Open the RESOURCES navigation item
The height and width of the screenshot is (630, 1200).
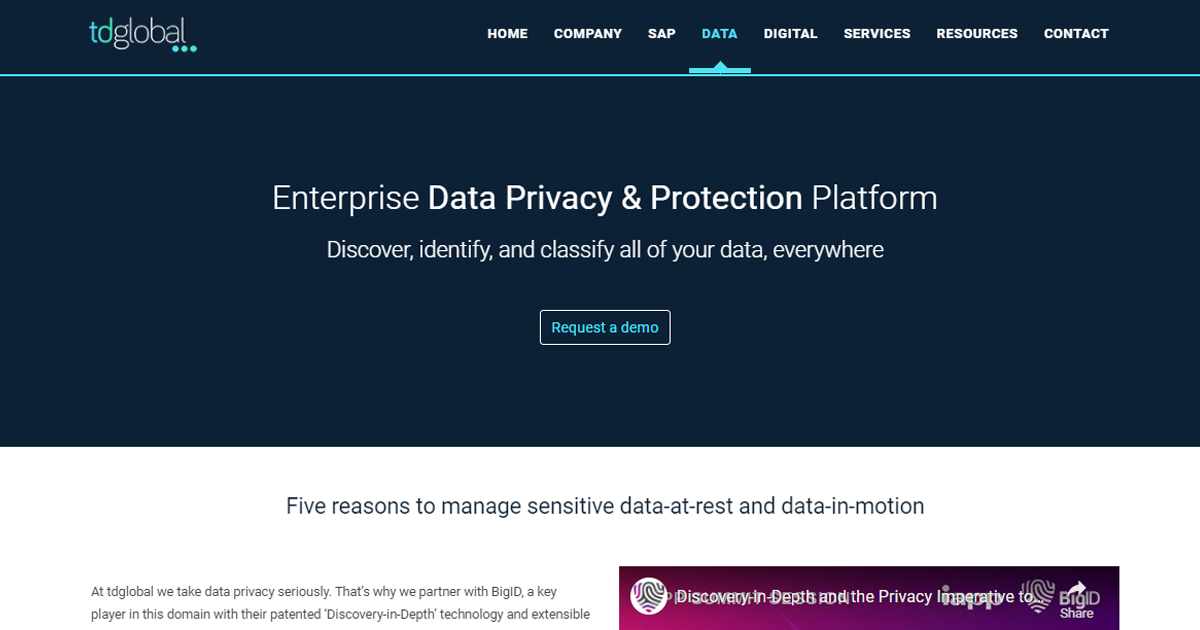(x=977, y=33)
